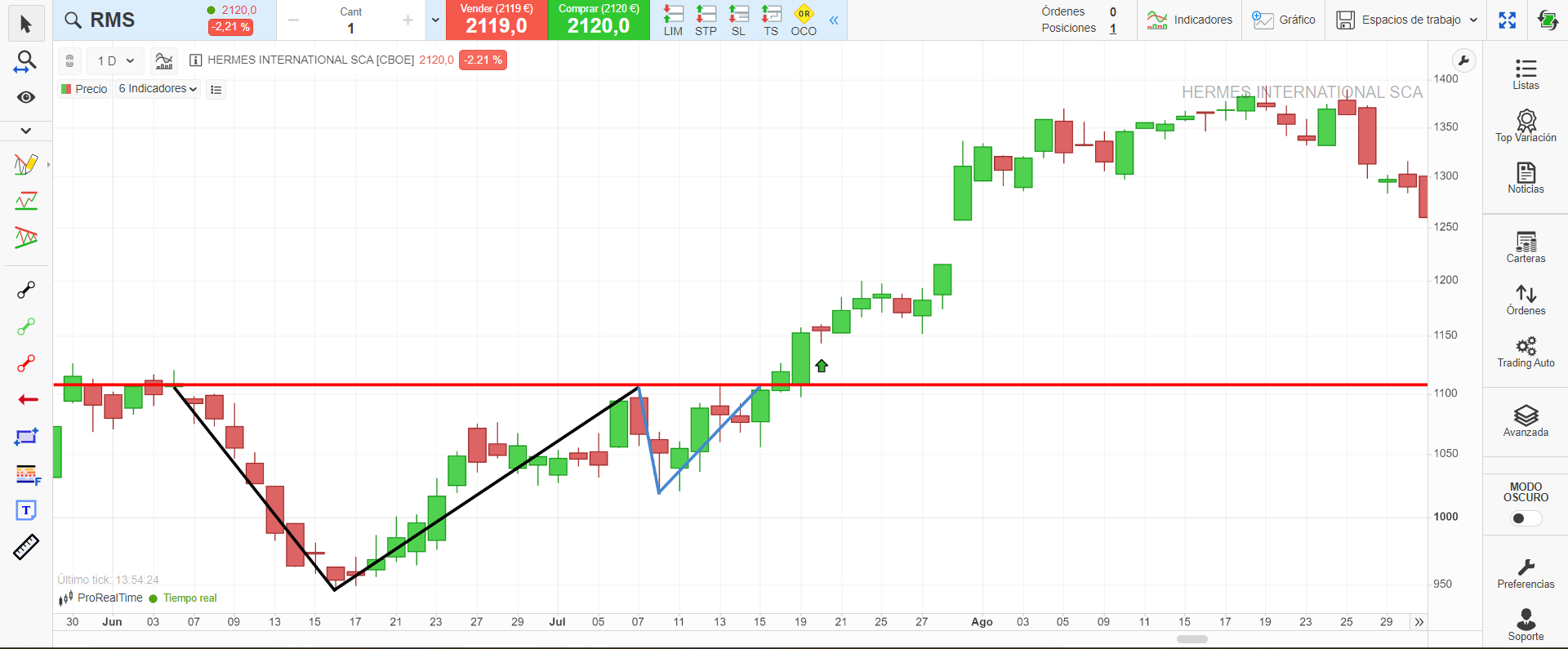Open the Carteras panel
Viewport: 1568px width, 649px height.
tap(1526, 247)
